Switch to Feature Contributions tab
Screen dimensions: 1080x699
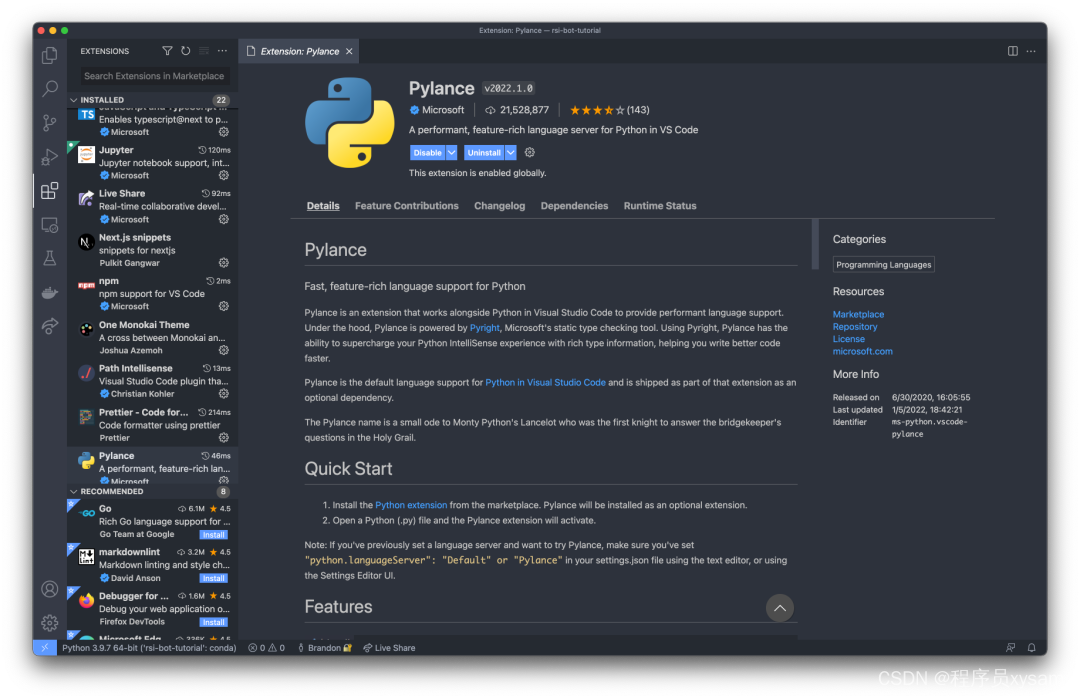406,206
